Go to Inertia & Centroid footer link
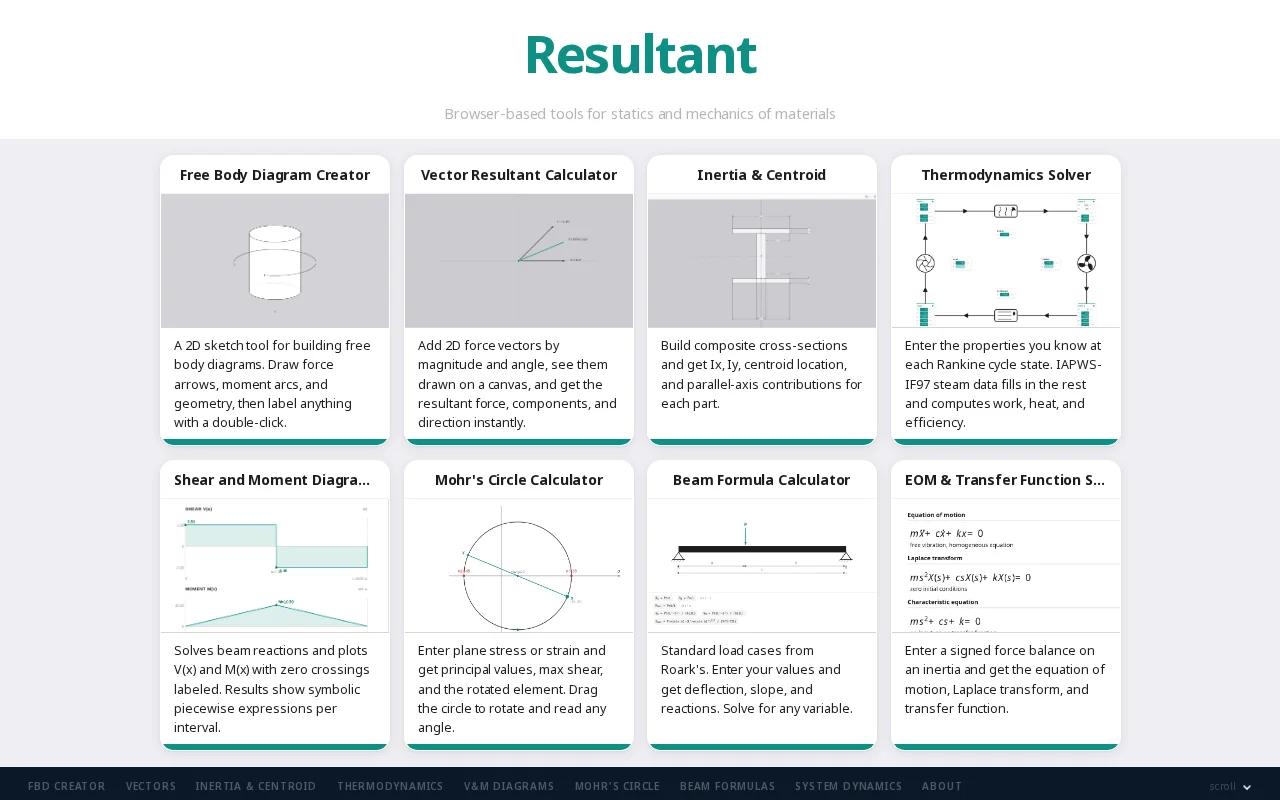 pos(256,786)
